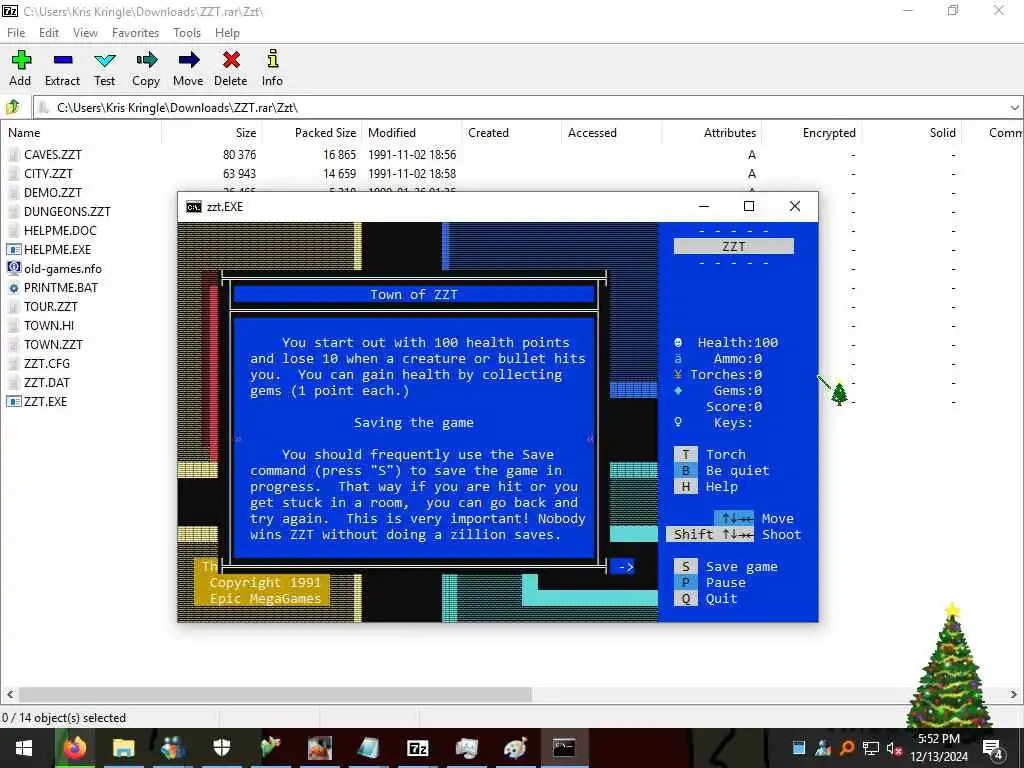The image size is (1024, 768).
Task: Open the Info toolbar icon
Action: tap(273, 59)
